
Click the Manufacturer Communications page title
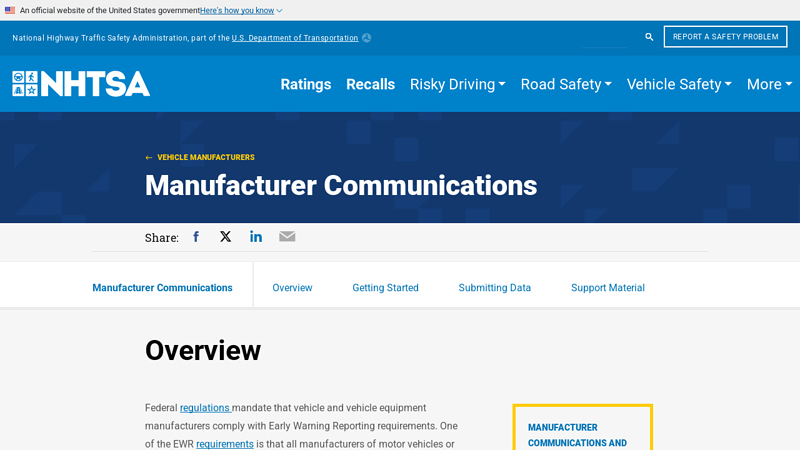[x=341, y=185]
